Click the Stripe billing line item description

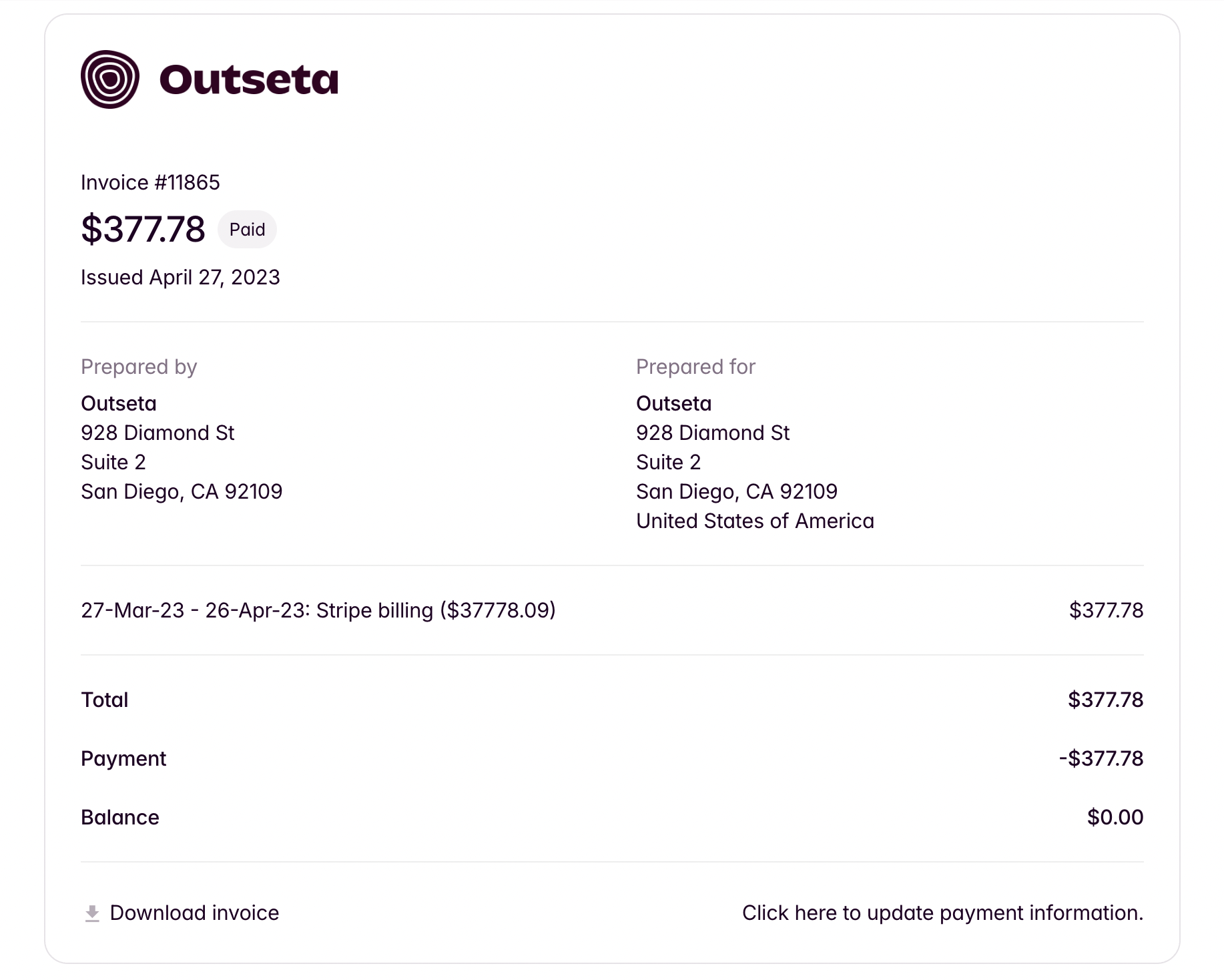[318, 610]
